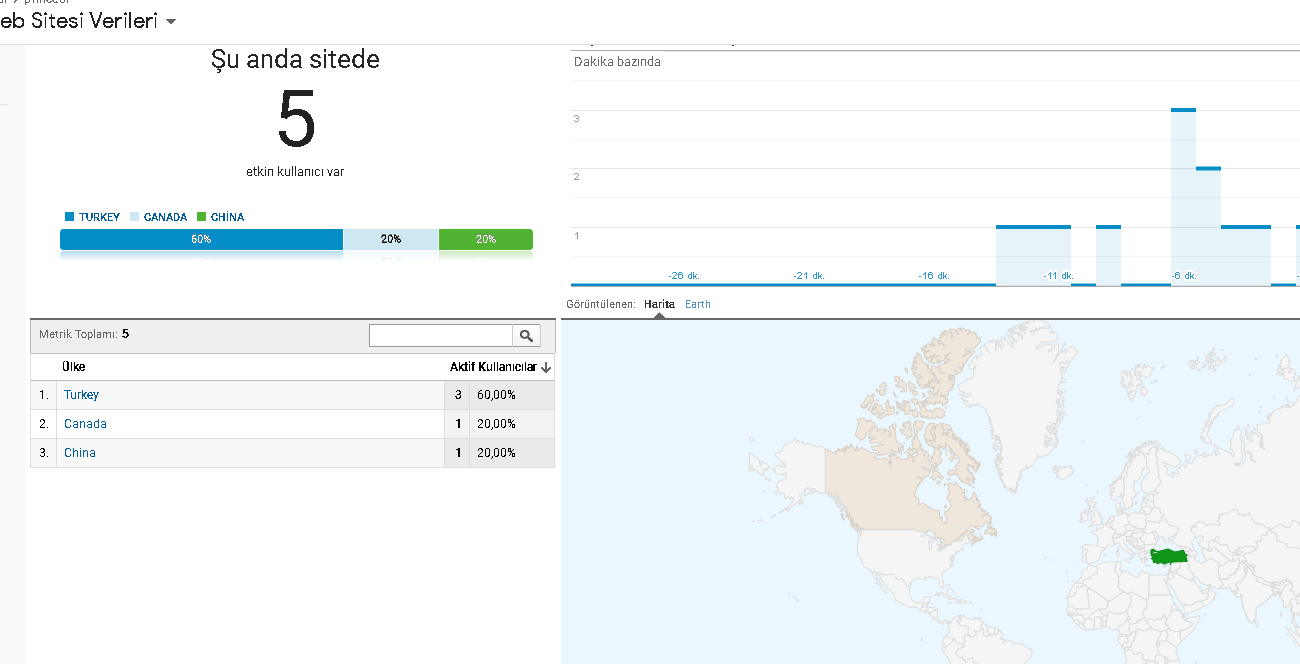Sort by Aktif Kullanıcılar column

click(493, 367)
